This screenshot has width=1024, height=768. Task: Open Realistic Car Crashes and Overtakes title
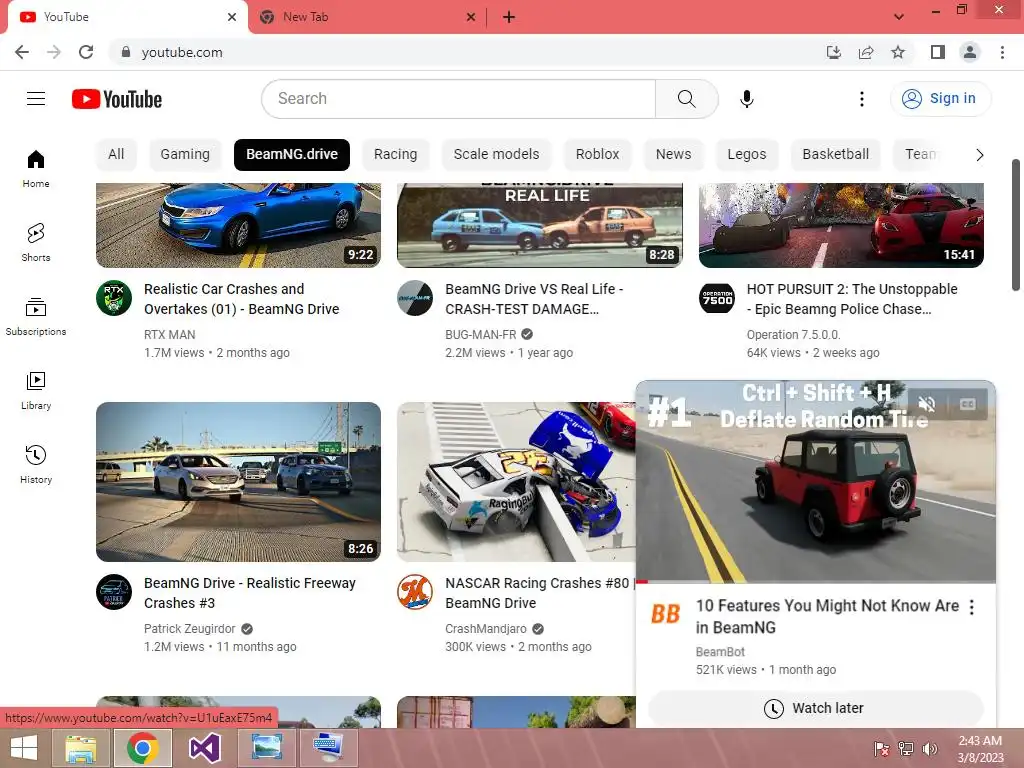pyautogui.click(x=242, y=299)
